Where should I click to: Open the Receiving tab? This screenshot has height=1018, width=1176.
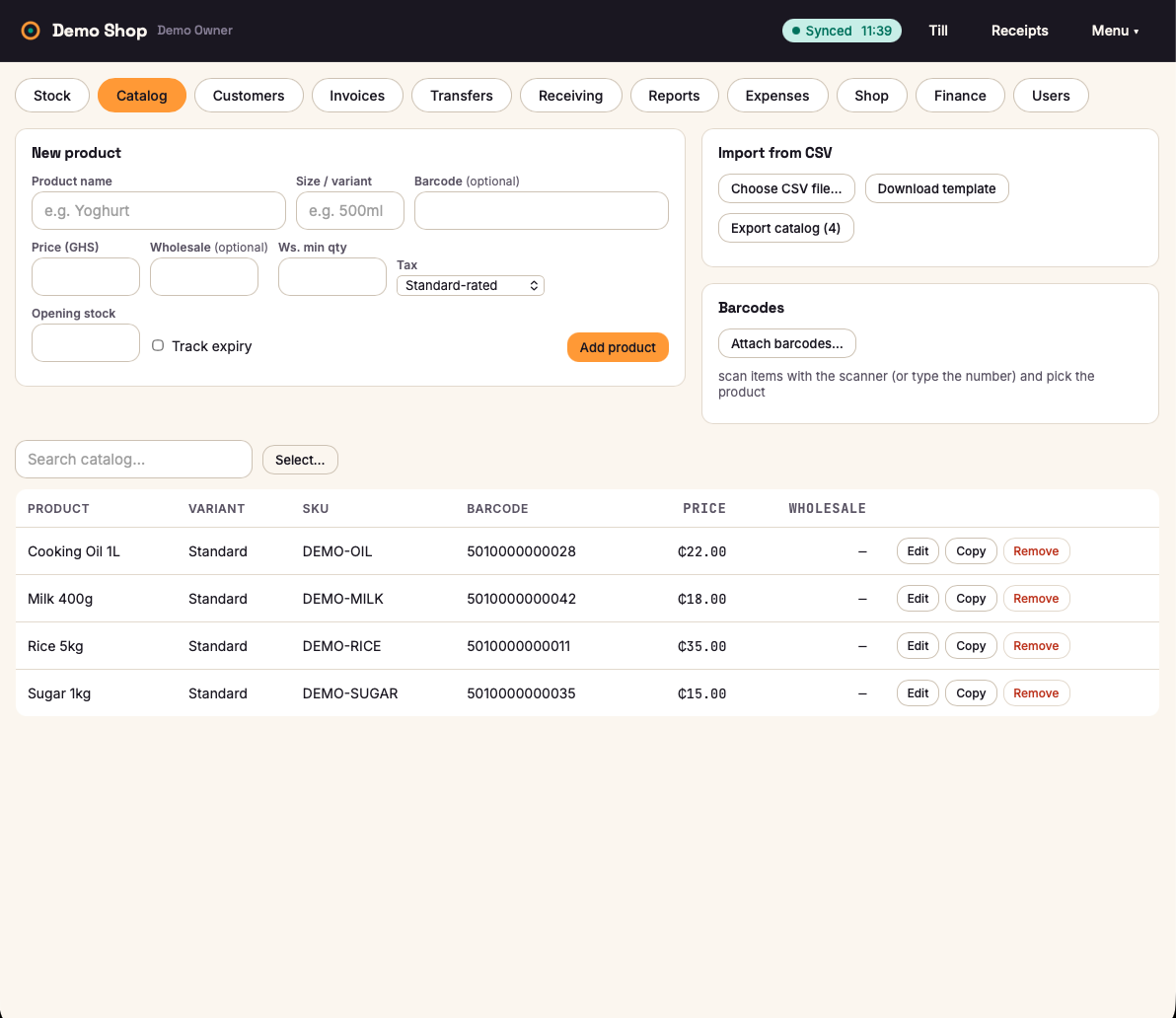[571, 96]
